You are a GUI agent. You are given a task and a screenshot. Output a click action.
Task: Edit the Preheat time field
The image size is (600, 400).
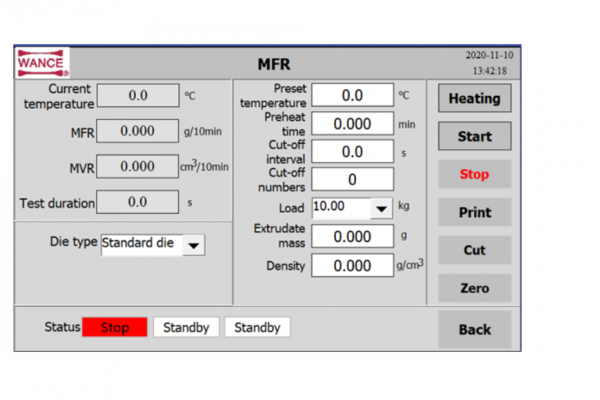[352, 124]
